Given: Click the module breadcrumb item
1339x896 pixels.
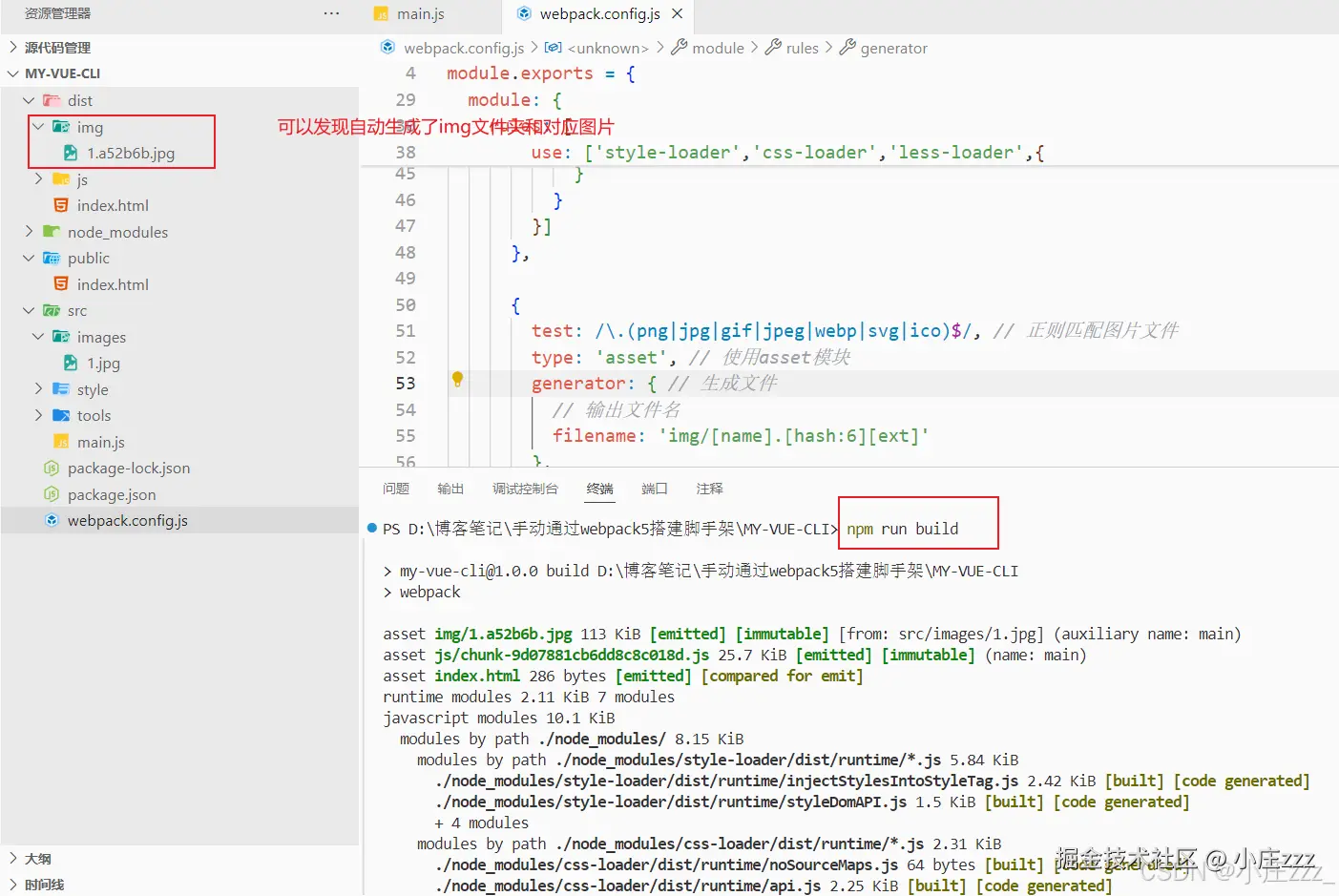Looking at the screenshot, I should (718, 48).
